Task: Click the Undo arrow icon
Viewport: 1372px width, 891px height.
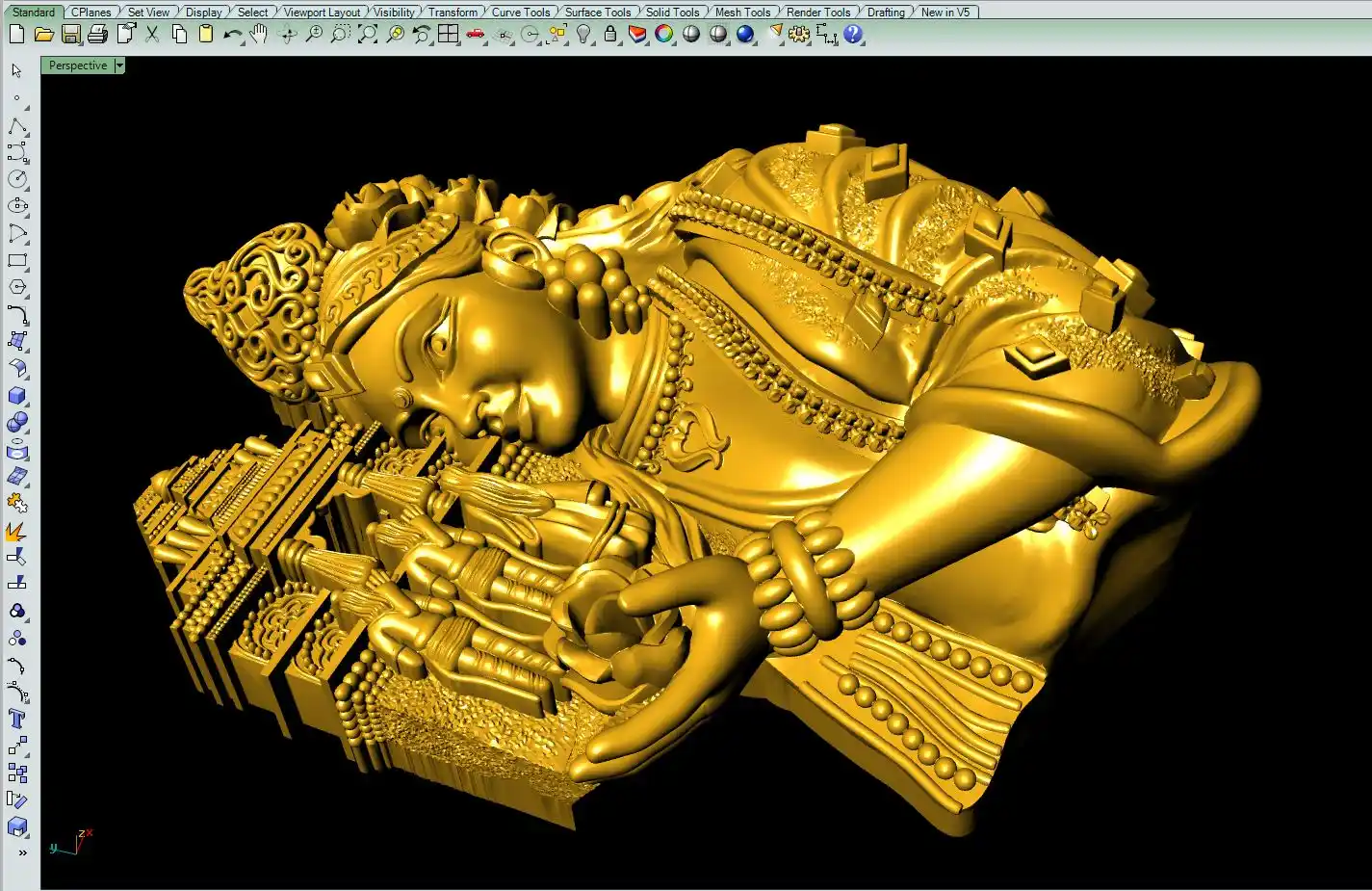Action: 232,35
